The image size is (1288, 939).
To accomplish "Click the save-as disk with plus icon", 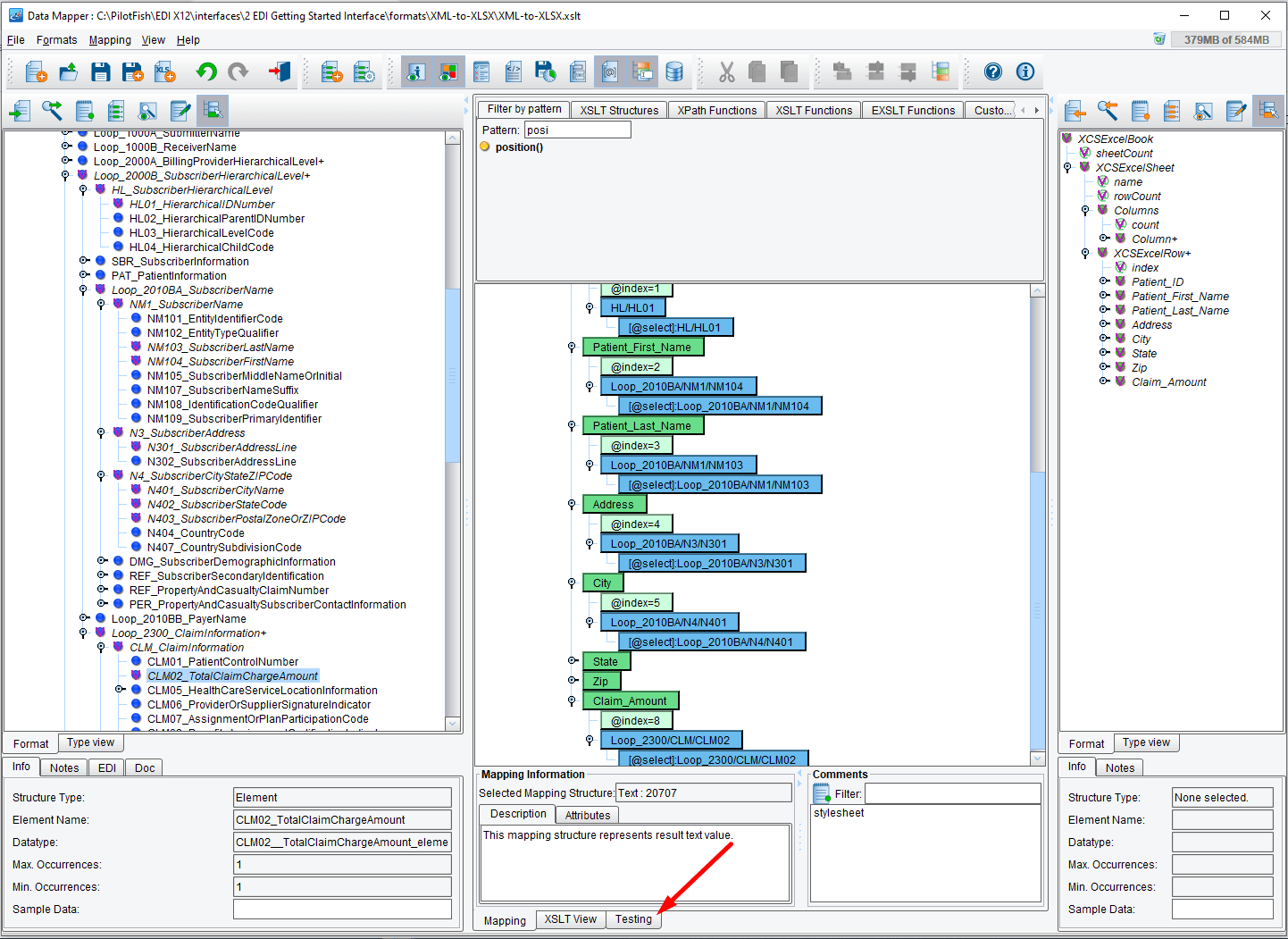I will pyautogui.click(x=132, y=72).
